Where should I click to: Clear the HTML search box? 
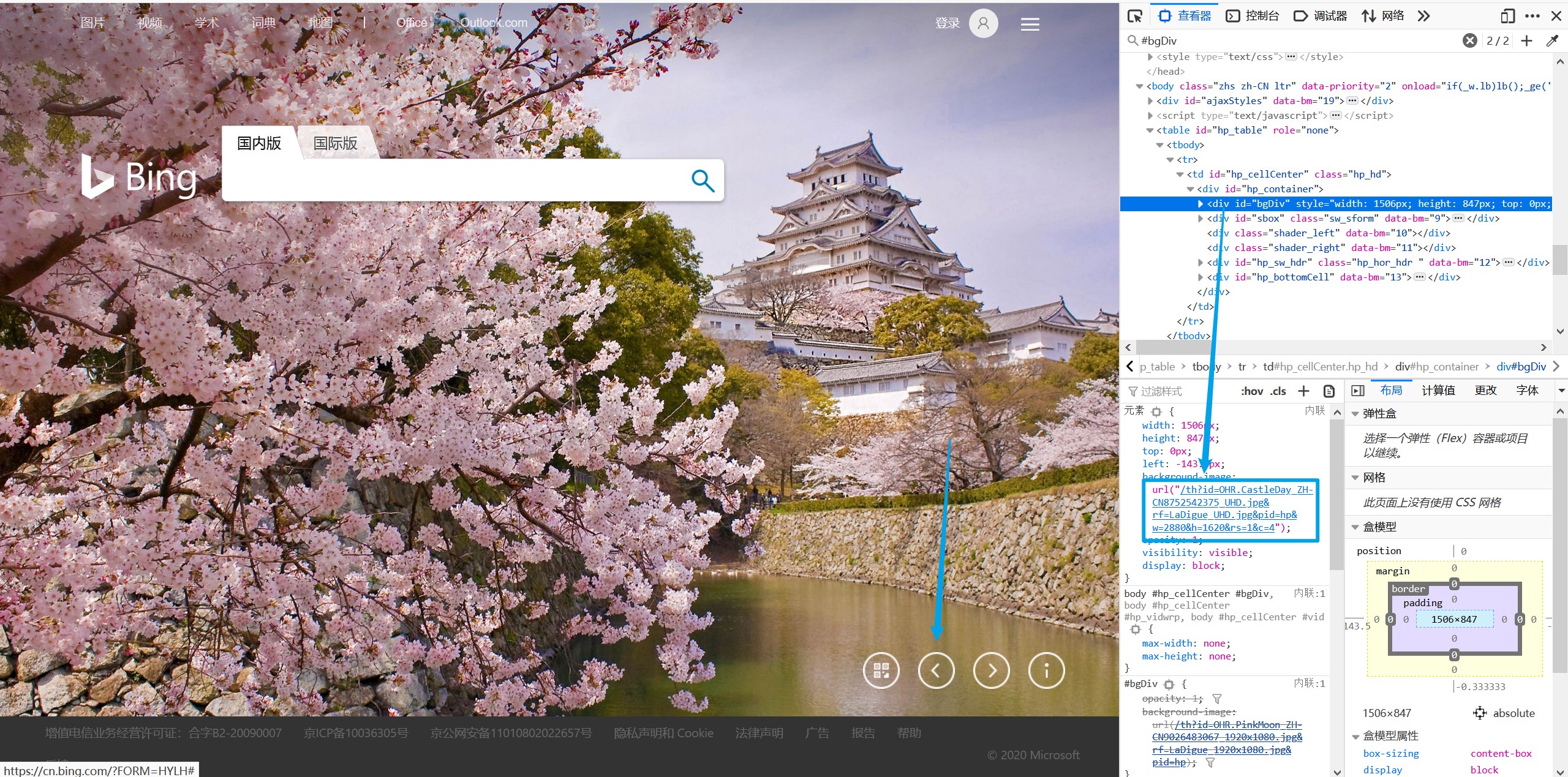click(1469, 41)
